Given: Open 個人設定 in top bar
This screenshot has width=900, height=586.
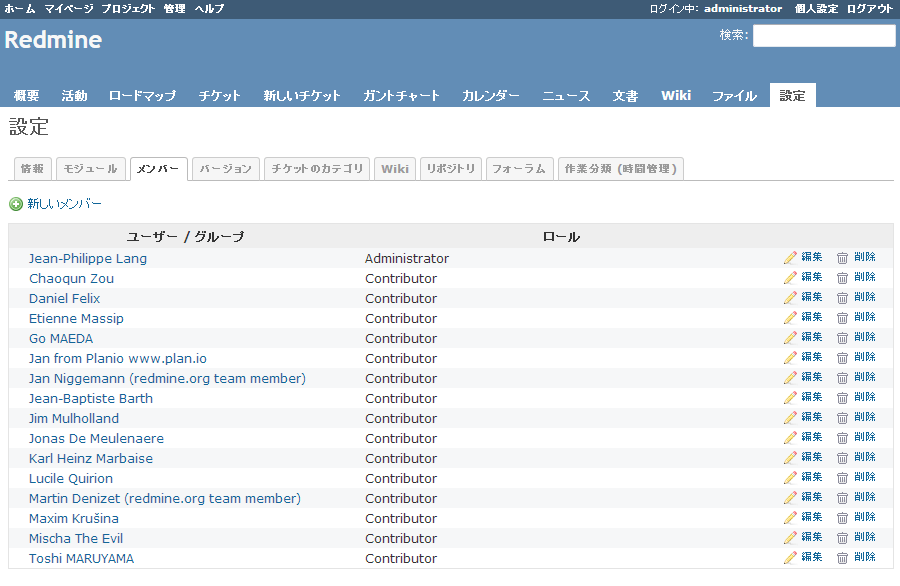Looking at the screenshot, I should tap(816, 9).
